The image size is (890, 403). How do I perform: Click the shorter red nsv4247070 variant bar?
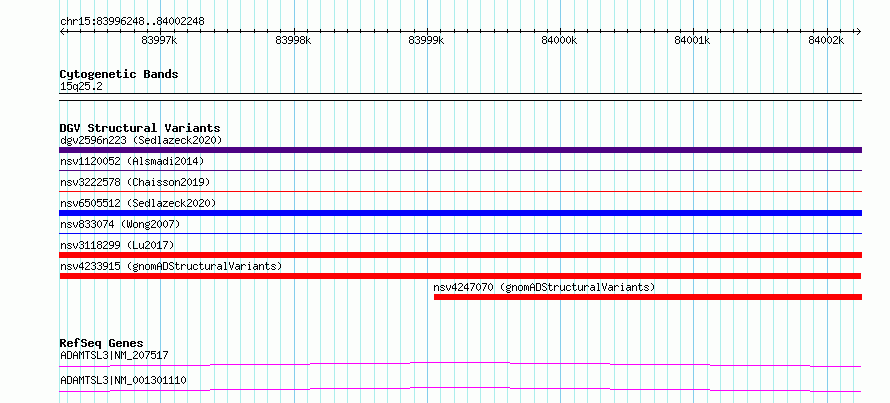[x=648, y=297]
